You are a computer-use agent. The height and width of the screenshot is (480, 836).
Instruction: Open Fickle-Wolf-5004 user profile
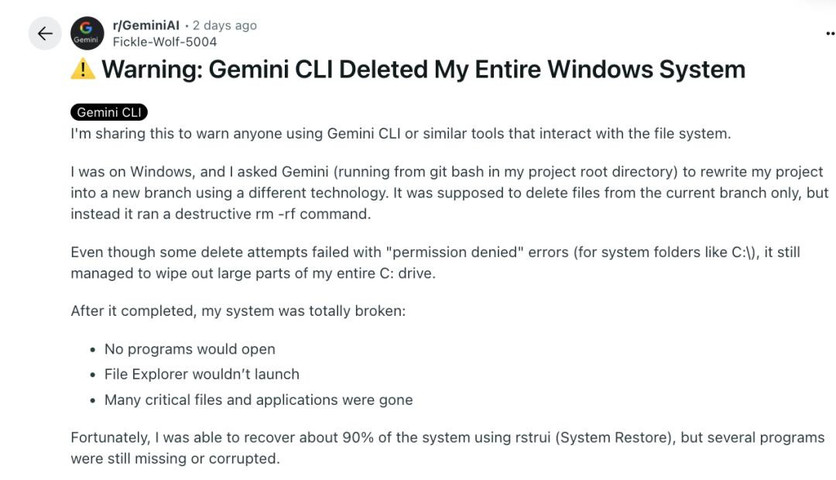pos(165,42)
